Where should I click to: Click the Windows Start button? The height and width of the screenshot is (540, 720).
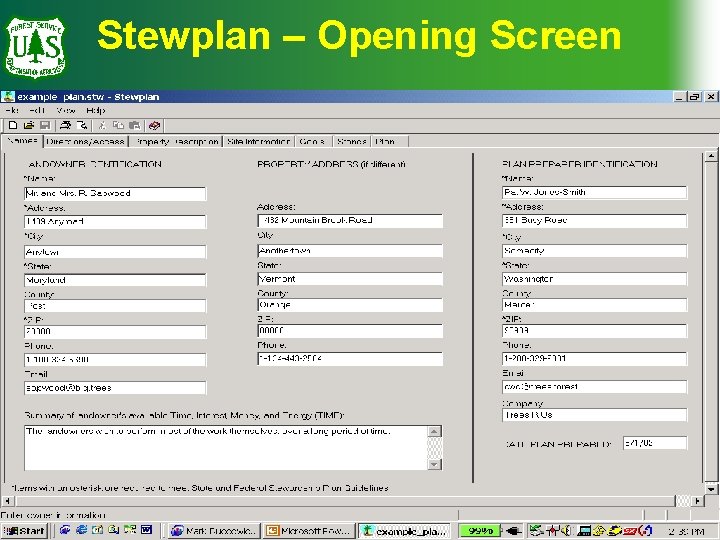pos(24,531)
